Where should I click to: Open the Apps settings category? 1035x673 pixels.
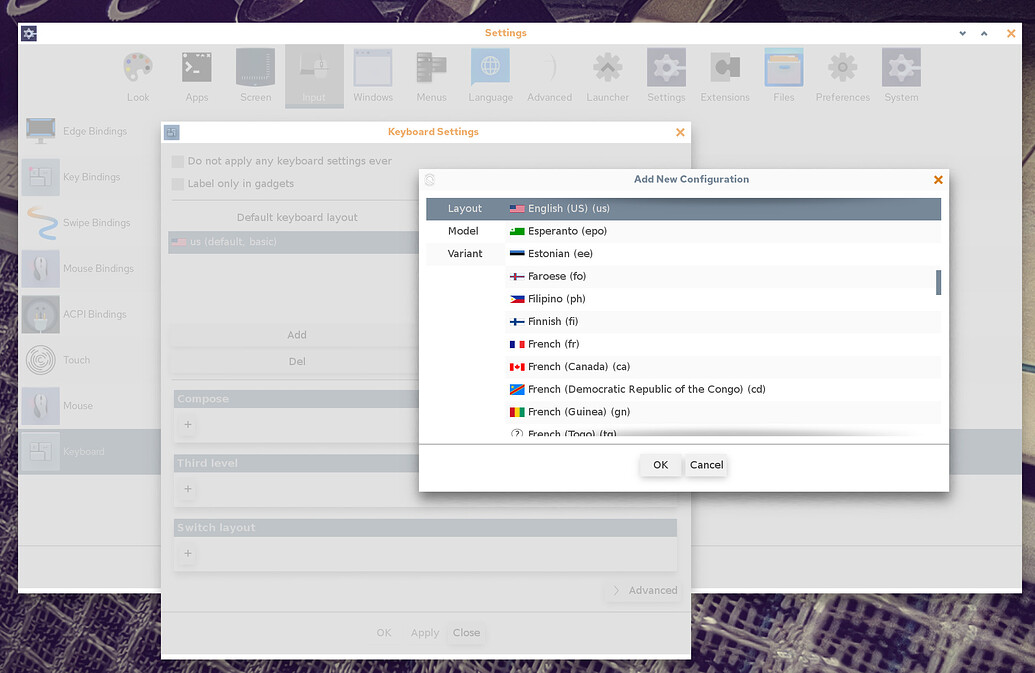pos(196,75)
